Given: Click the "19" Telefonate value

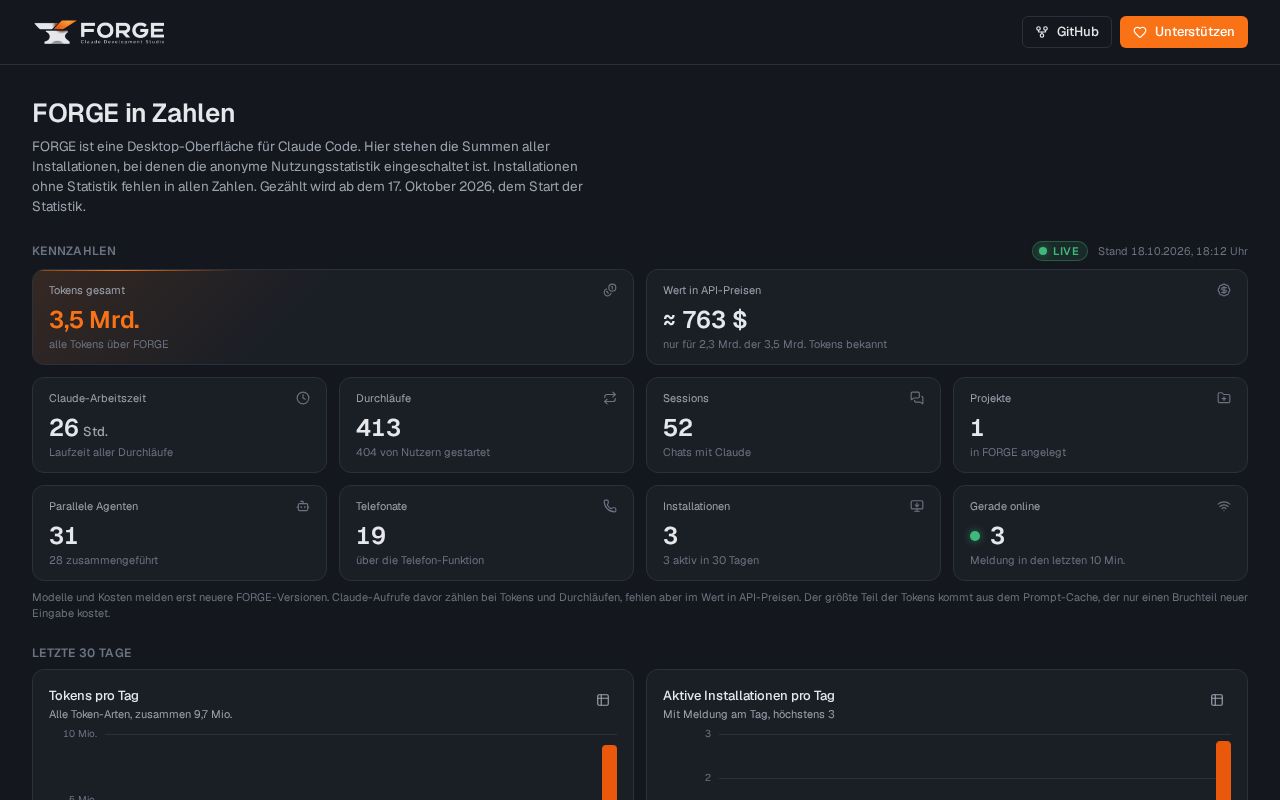Looking at the screenshot, I should point(371,536).
